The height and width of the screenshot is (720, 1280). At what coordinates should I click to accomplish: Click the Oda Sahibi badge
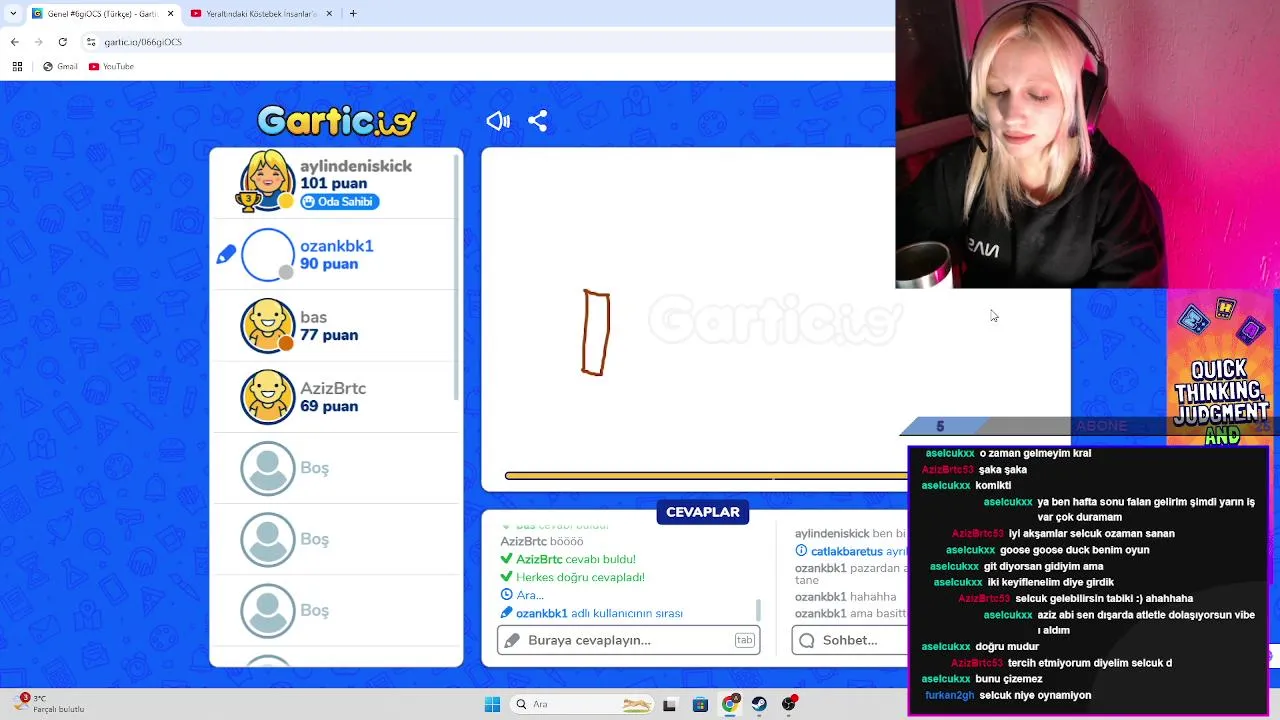(x=339, y=202)
